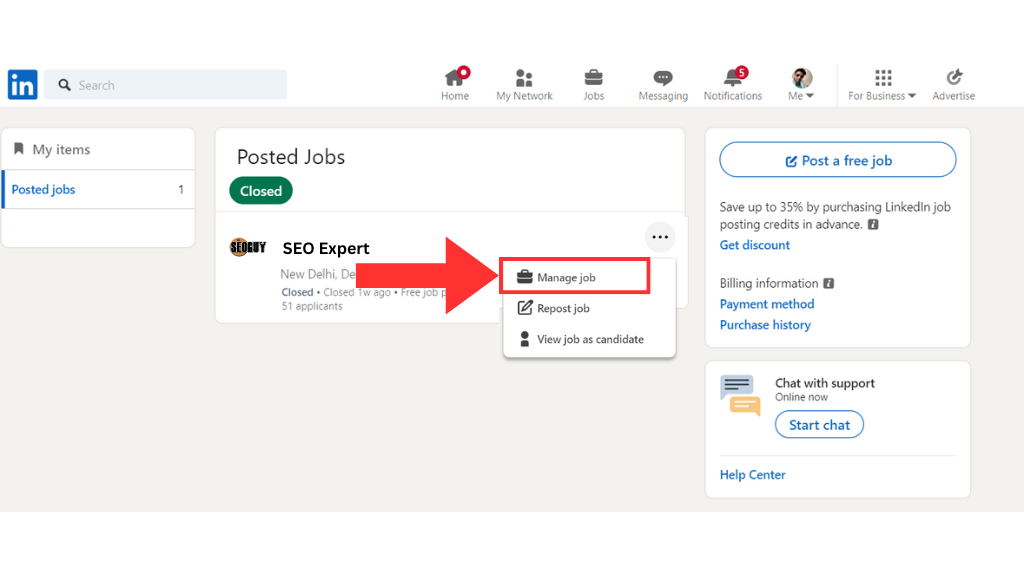Screen dimensions: 1024x576
Task: Click the 51 applicants text
Action: 312,306
